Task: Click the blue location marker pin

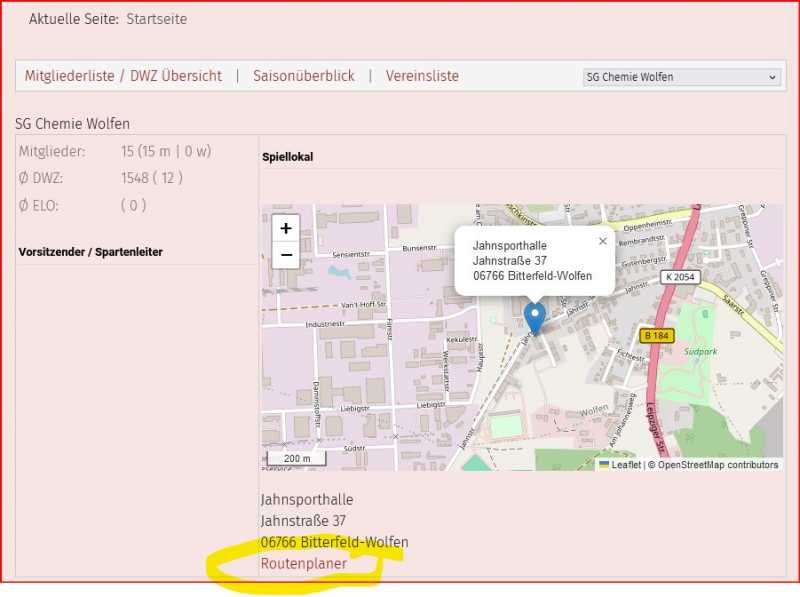Action: 535,317
